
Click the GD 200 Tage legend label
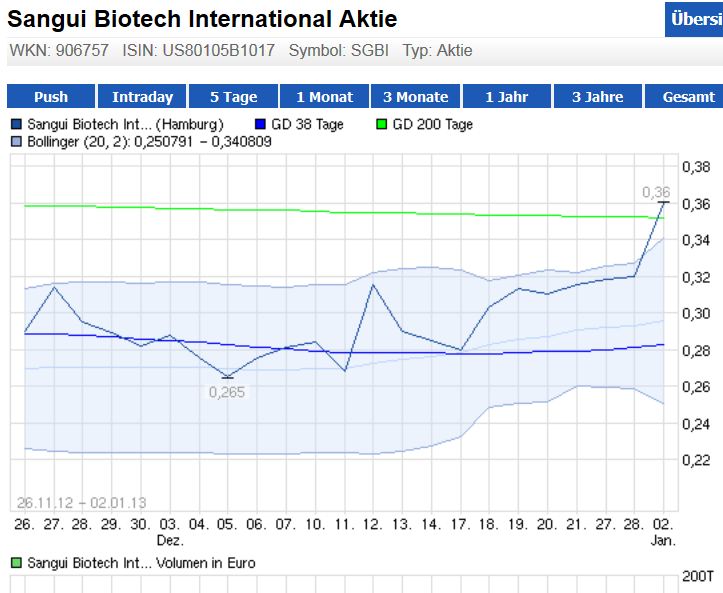[x=433, y=125]
